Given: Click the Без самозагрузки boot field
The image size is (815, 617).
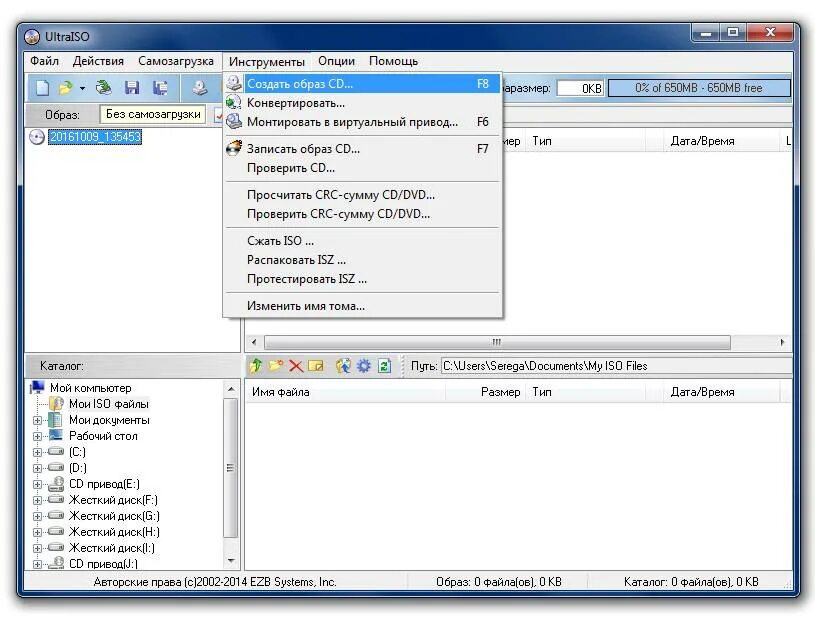Looking at the screenshot, I should pos(153,114).
